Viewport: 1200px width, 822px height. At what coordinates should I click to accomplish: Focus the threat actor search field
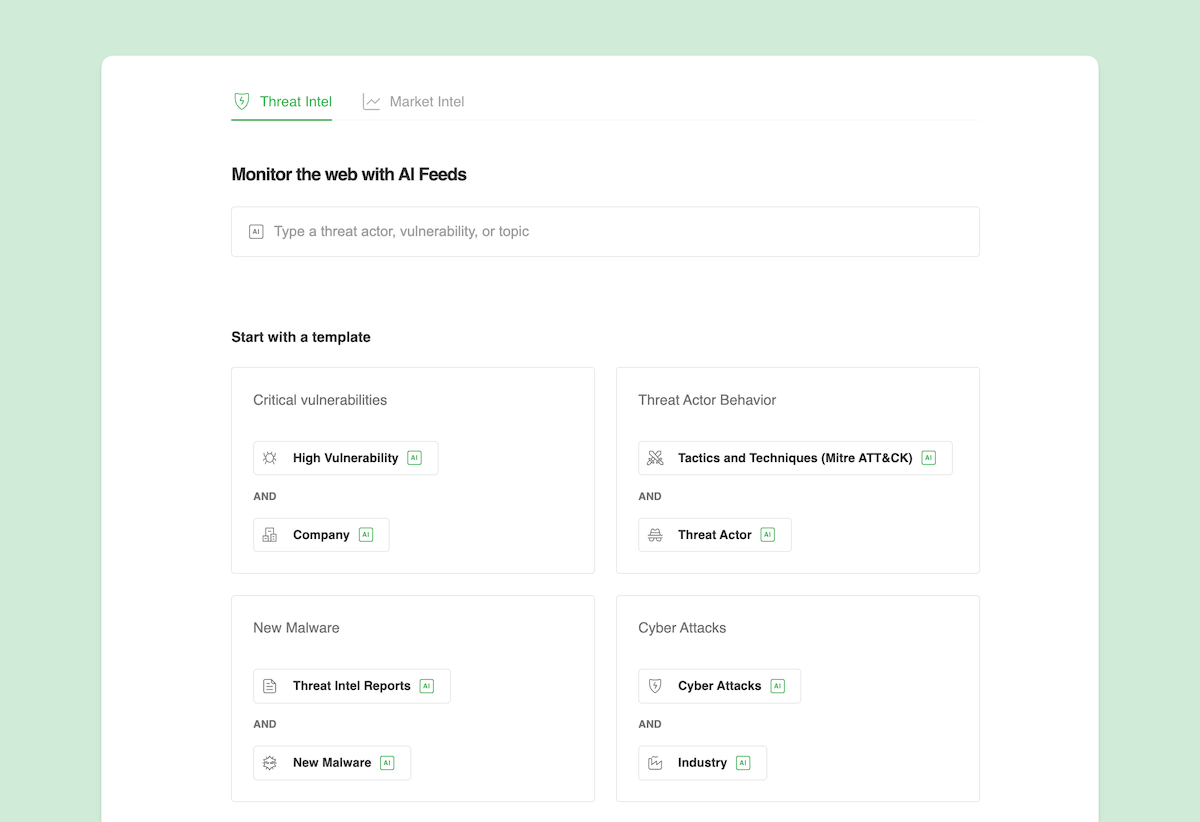605,231
